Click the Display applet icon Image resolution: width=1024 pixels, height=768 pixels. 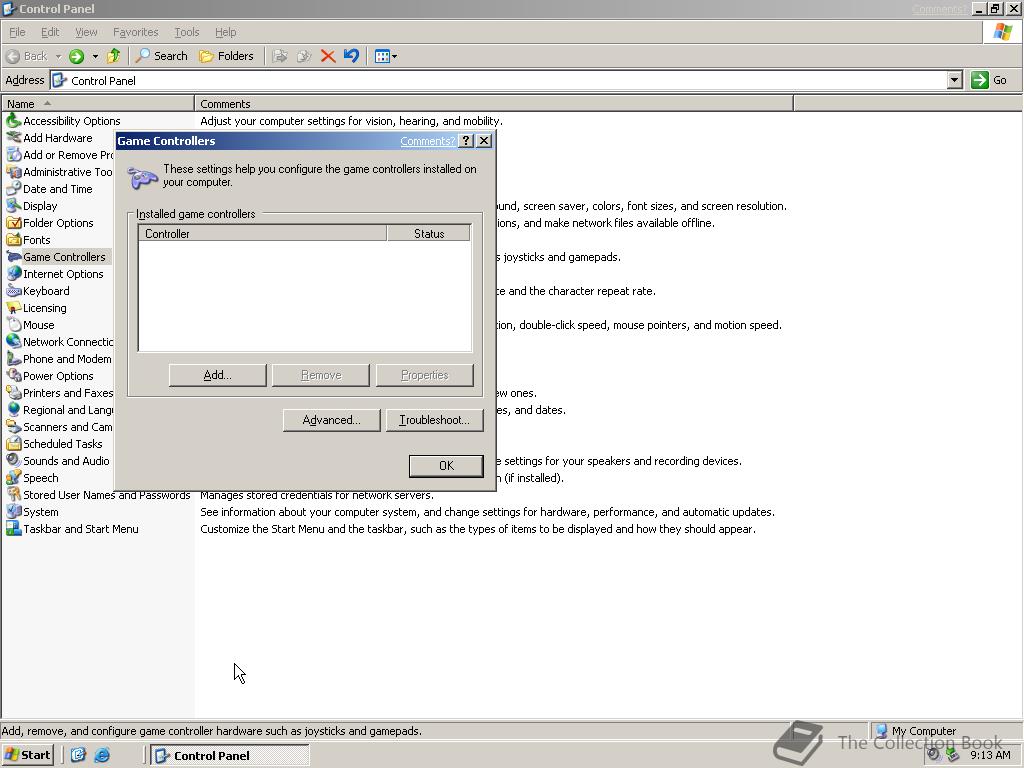coord(13,206)
